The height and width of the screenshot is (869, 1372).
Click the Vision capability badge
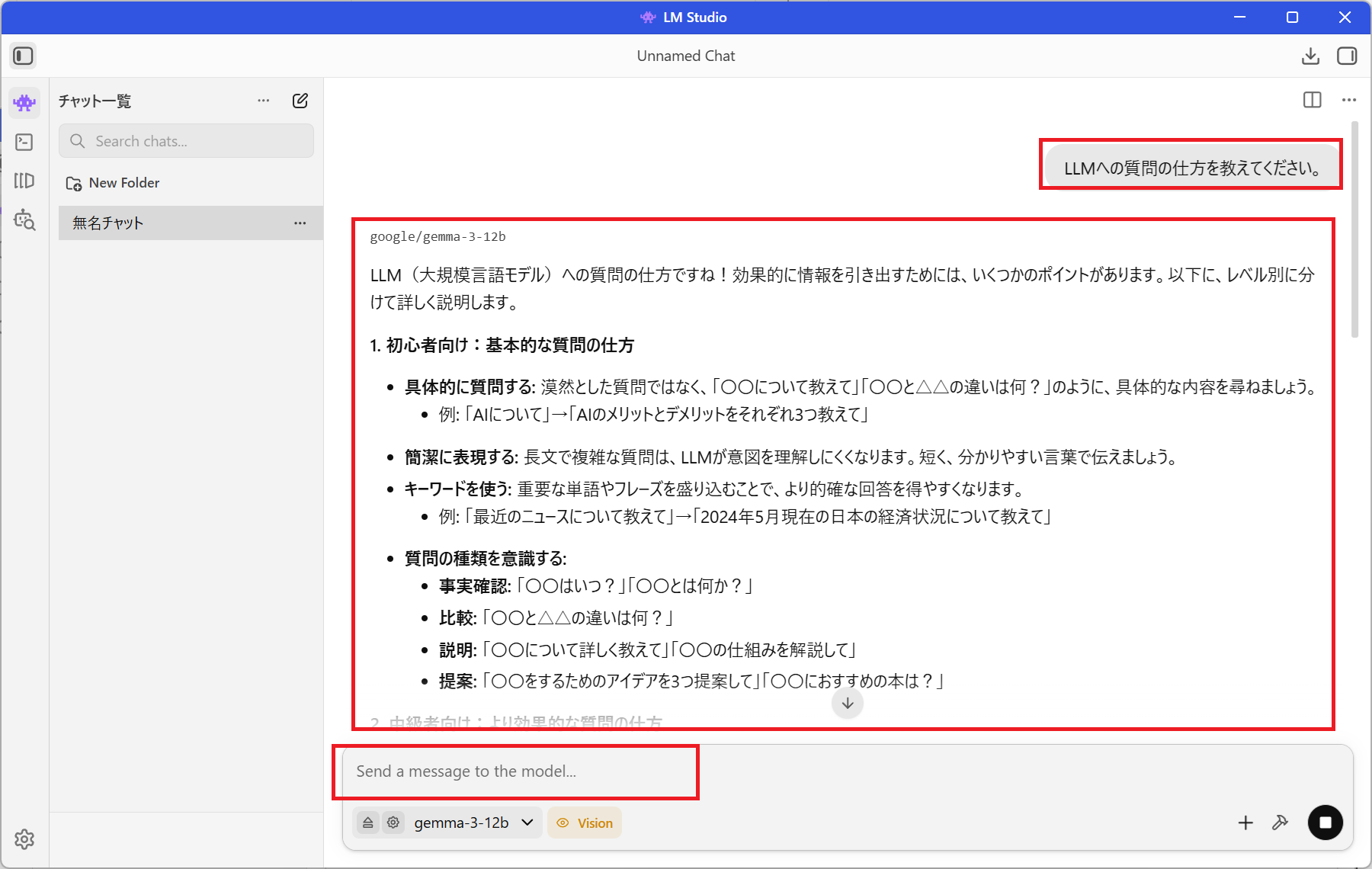tap(585, 823)
